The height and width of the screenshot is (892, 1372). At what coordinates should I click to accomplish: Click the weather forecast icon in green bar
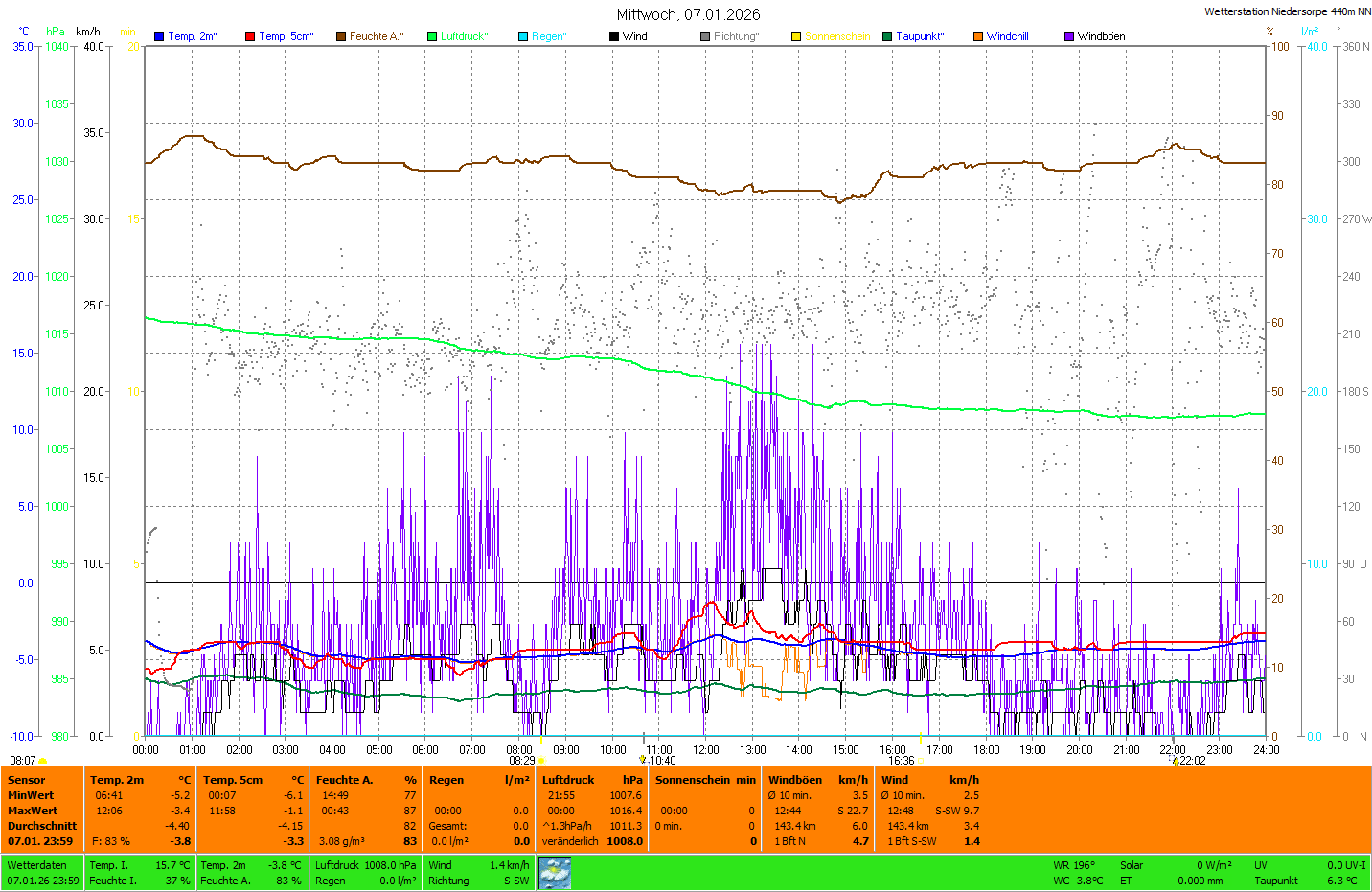pyautogui.click(x=555, y=873)
